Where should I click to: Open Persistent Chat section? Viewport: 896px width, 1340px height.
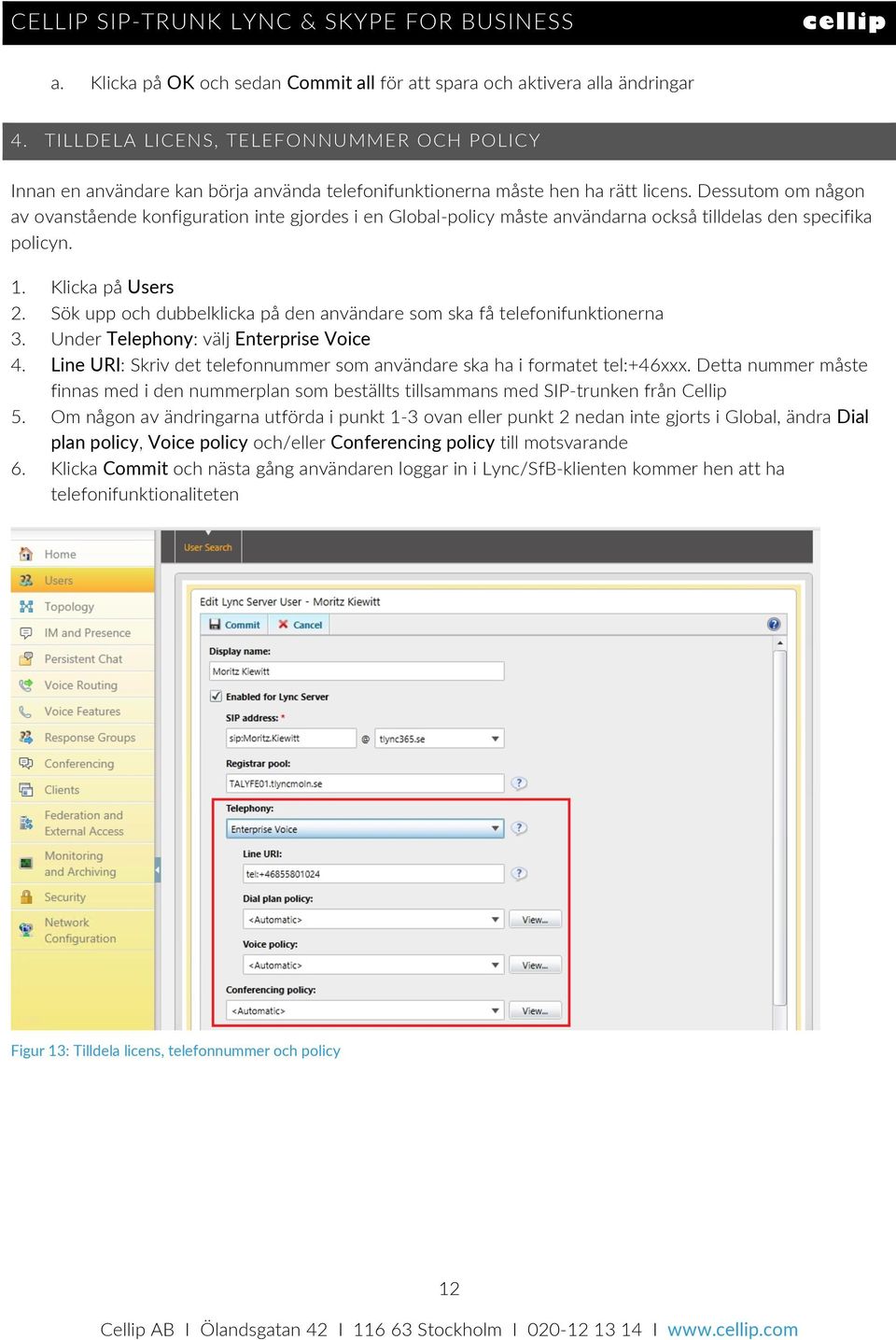[x=83, y=658]
